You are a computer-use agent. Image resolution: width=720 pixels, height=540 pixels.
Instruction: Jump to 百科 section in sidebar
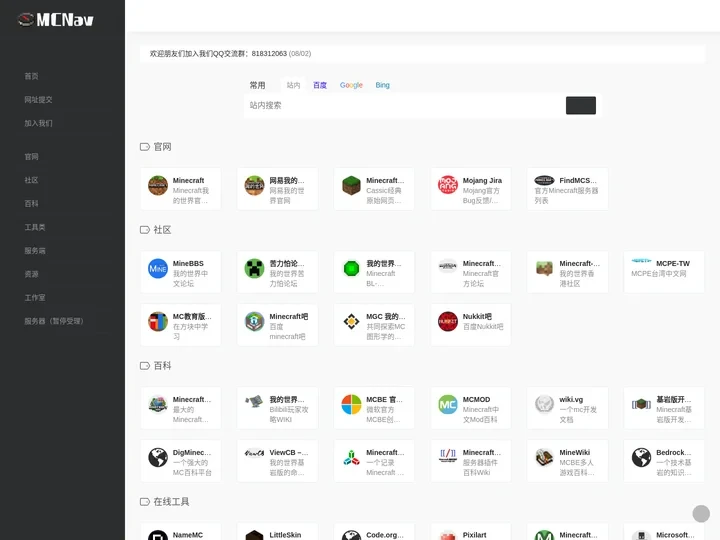click(31, 203)
